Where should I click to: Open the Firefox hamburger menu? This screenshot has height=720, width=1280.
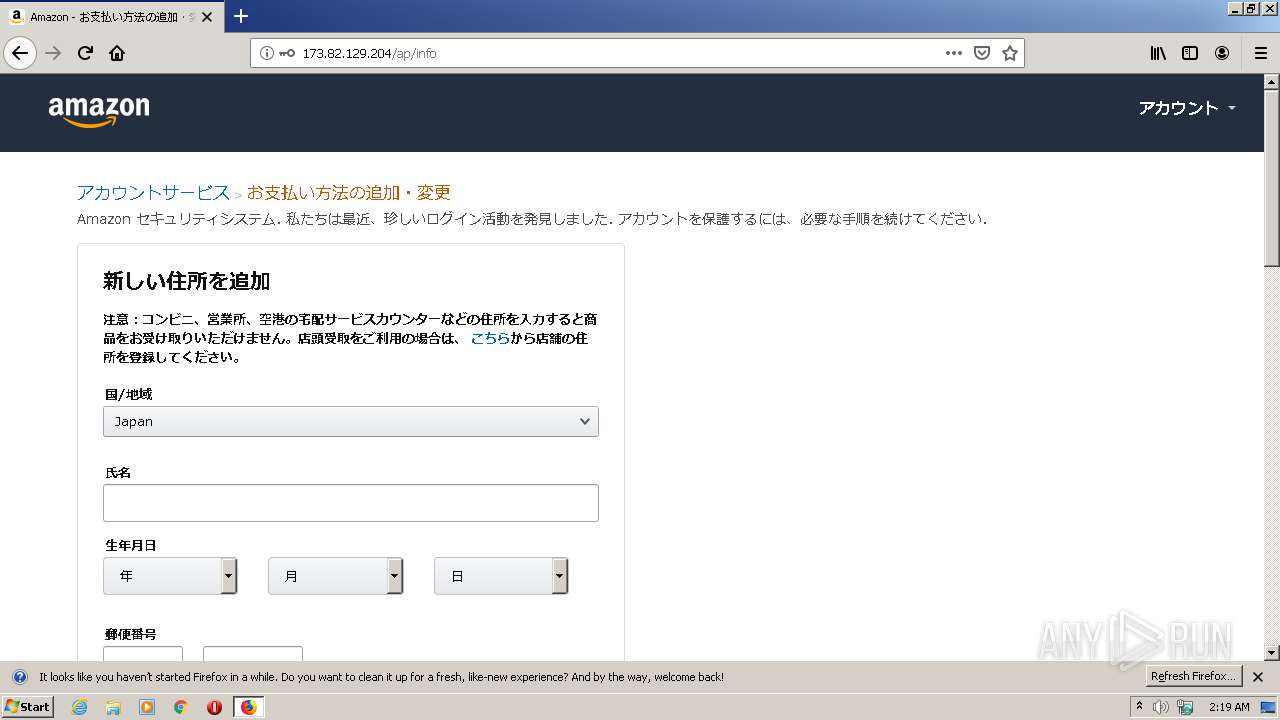tap(1260, 53)
